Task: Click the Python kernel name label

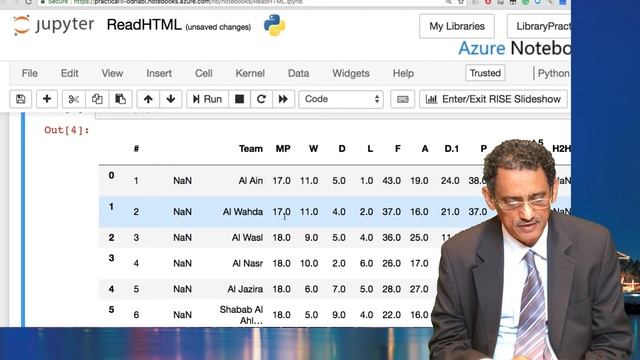Action: pos(553,73)
